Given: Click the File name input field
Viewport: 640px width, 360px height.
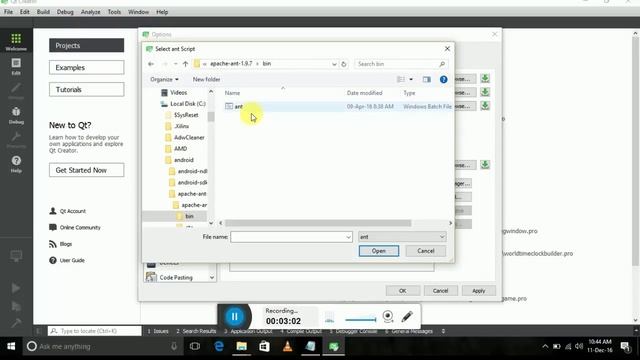Looking at the screenshot, I should [x=291, y=237].
